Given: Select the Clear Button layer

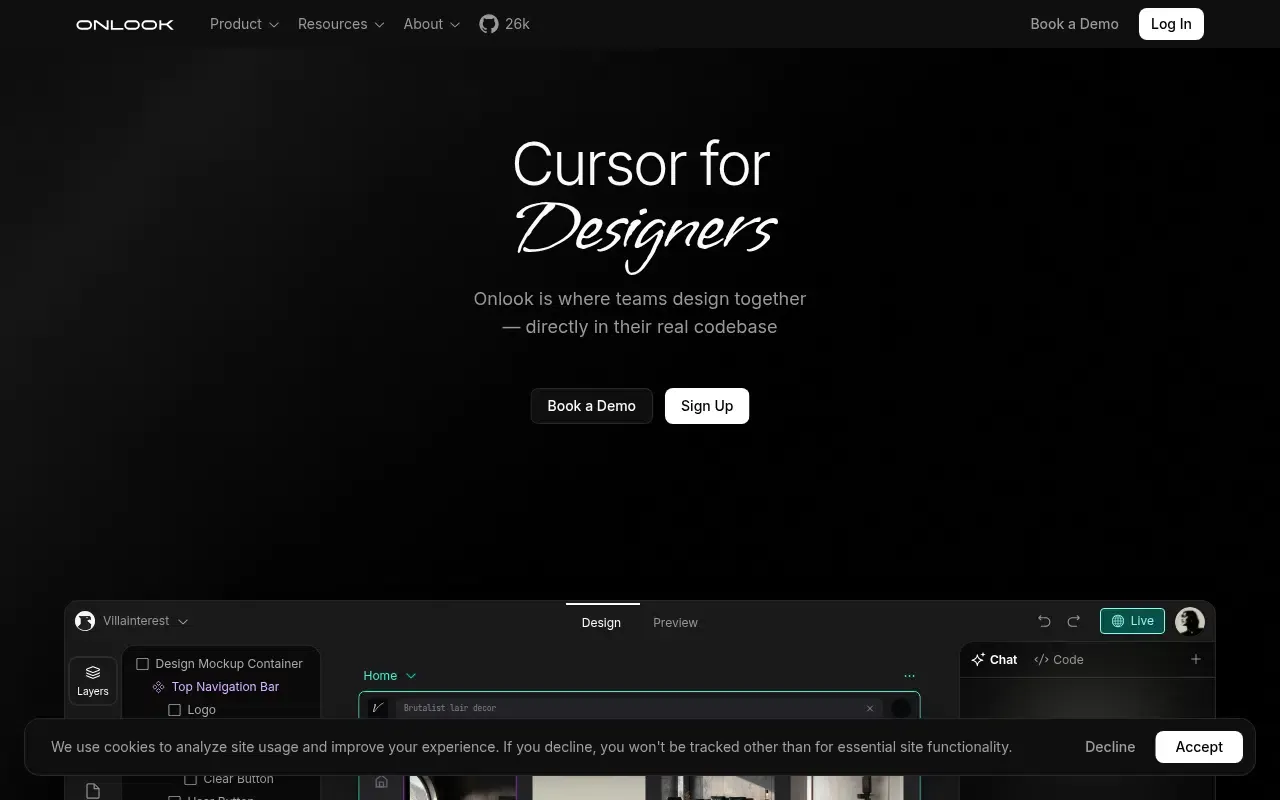Looking at the screenshot, I should point(230,779).
